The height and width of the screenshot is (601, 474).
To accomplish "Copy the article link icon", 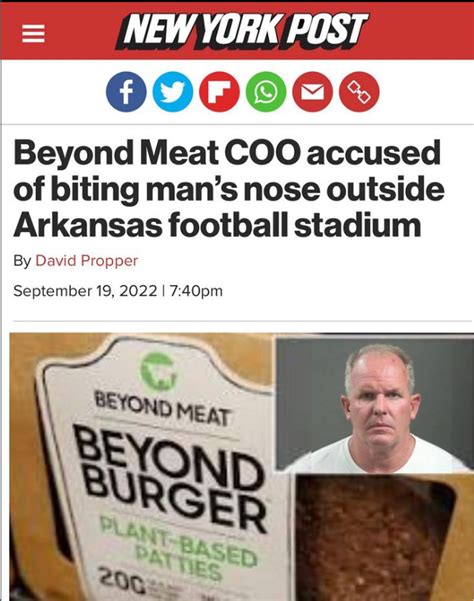I will [x=359, y=92].
